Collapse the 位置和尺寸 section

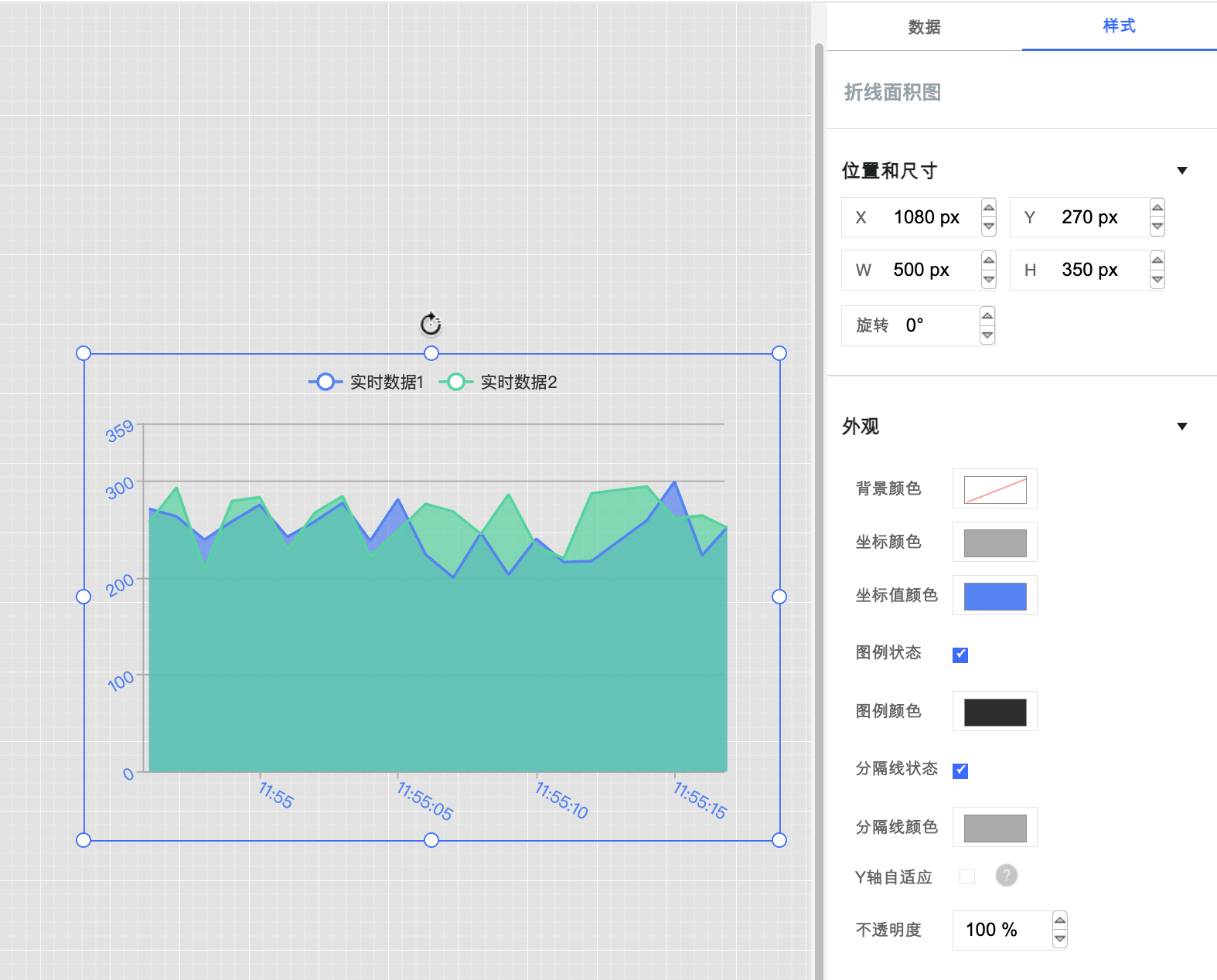1182,171
